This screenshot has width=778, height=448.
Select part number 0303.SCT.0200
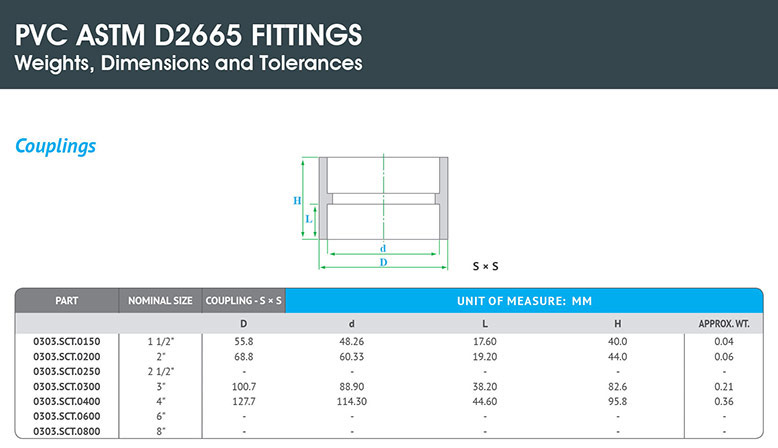pos(66,357)
